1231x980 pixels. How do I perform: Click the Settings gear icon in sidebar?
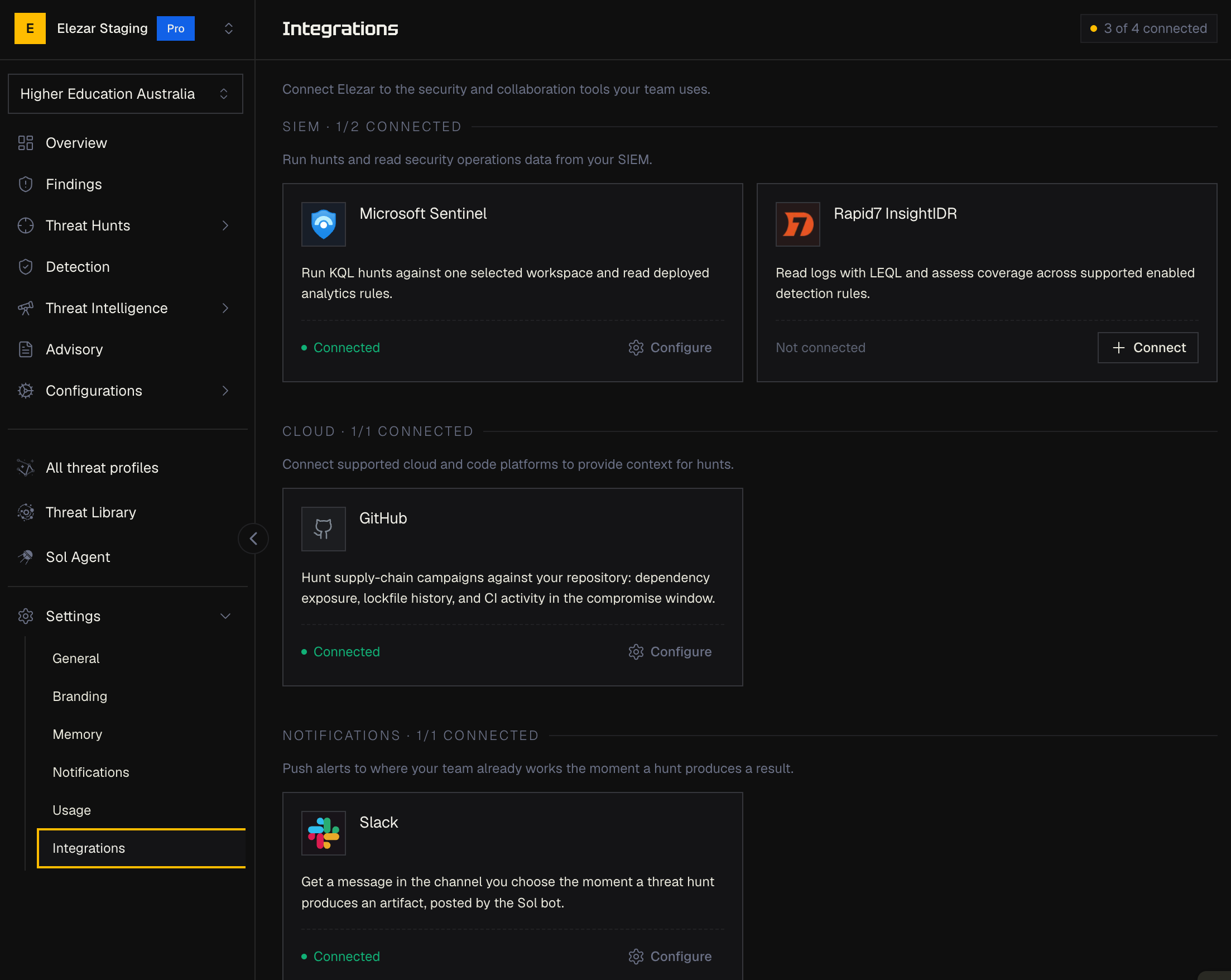(x=26, y=616)
